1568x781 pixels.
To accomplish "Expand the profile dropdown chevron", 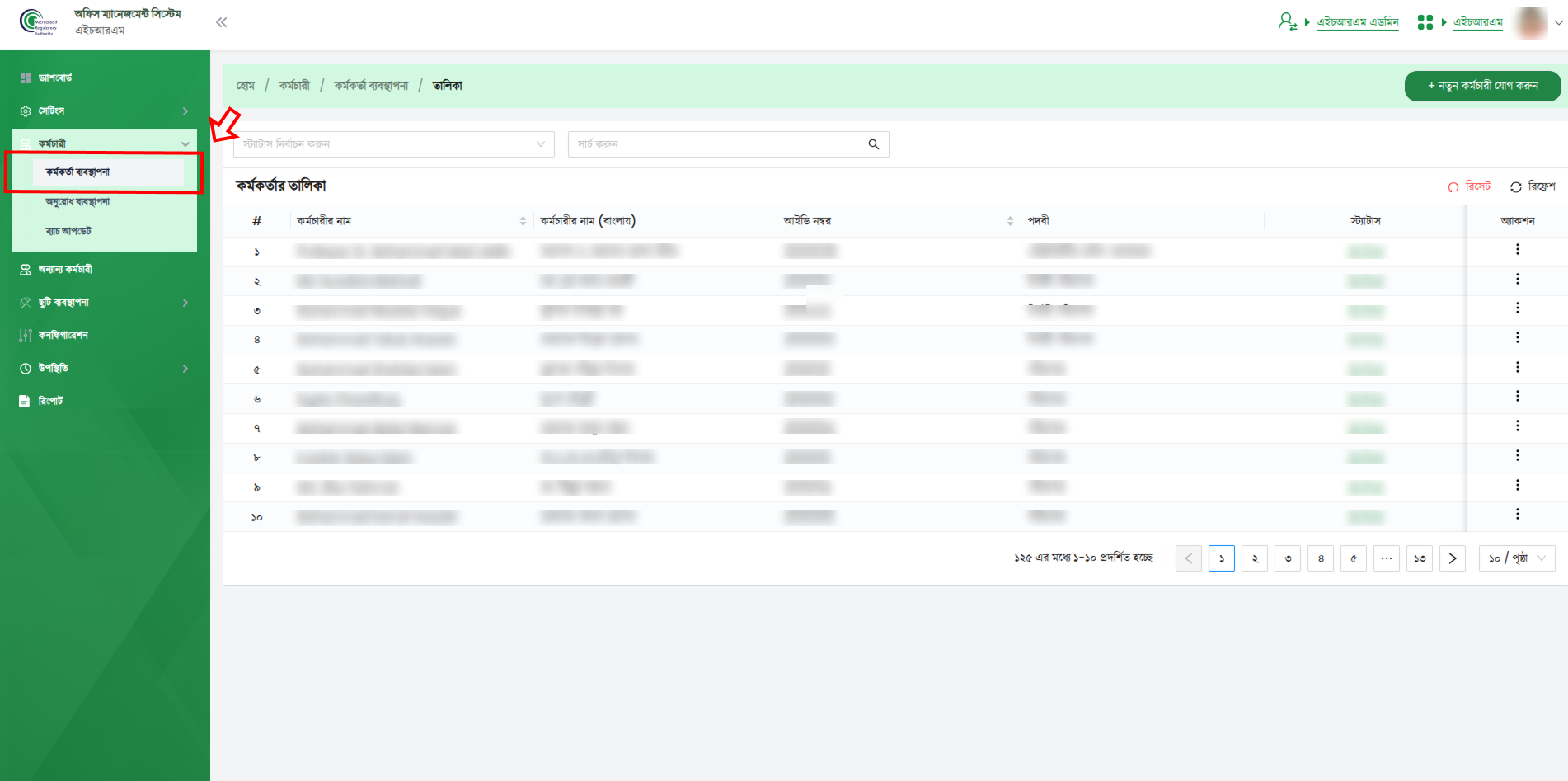I will (x=1558, y=22).
